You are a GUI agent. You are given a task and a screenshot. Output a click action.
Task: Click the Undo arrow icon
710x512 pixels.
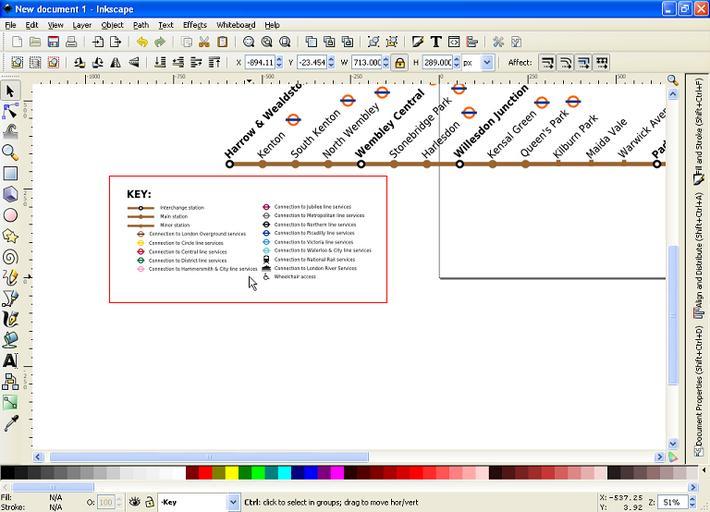[x=142, y=42]
